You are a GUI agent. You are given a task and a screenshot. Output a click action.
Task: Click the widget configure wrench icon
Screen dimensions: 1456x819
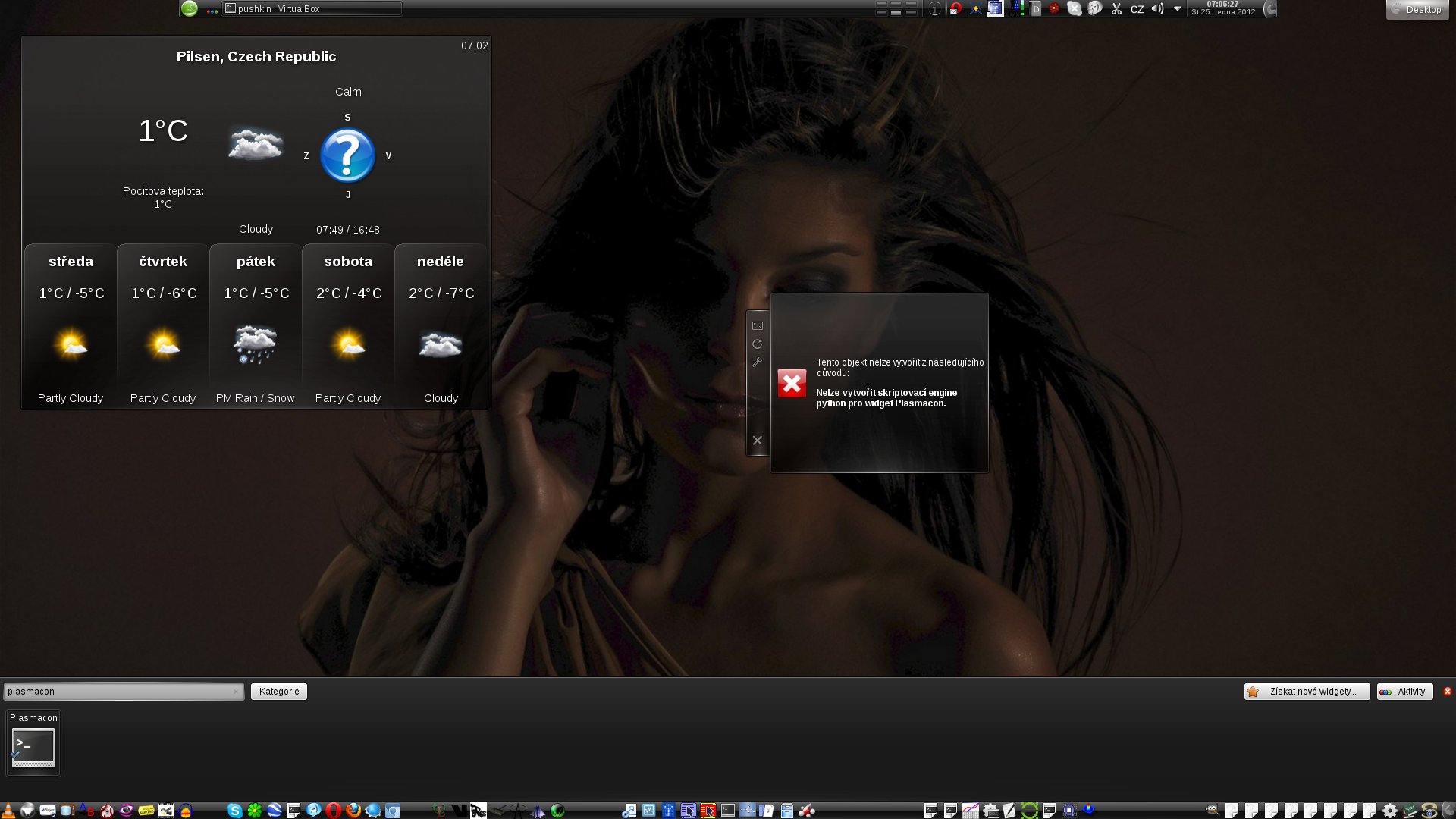[x=757, y=362]
